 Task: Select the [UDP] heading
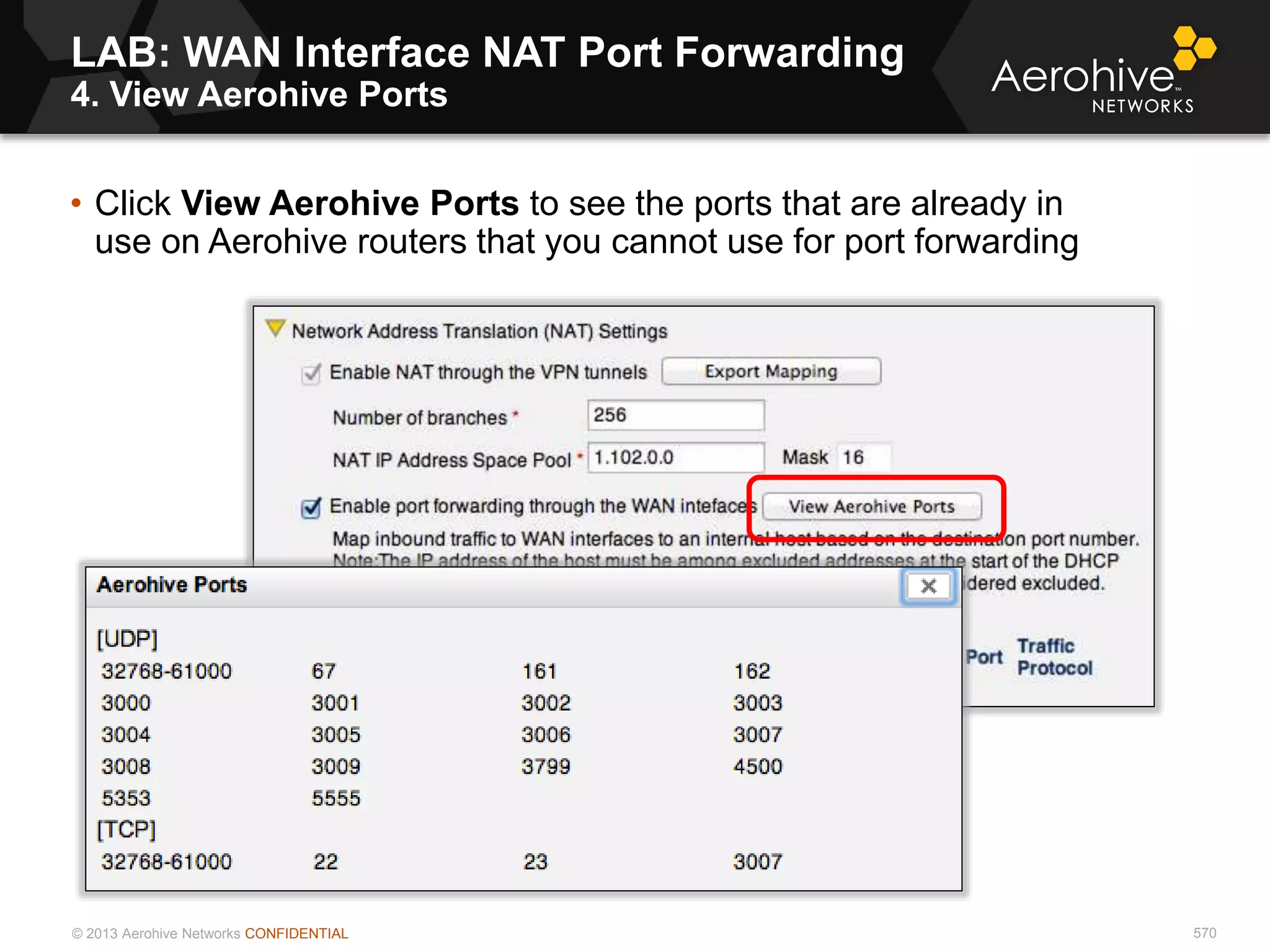coord(127,638)
